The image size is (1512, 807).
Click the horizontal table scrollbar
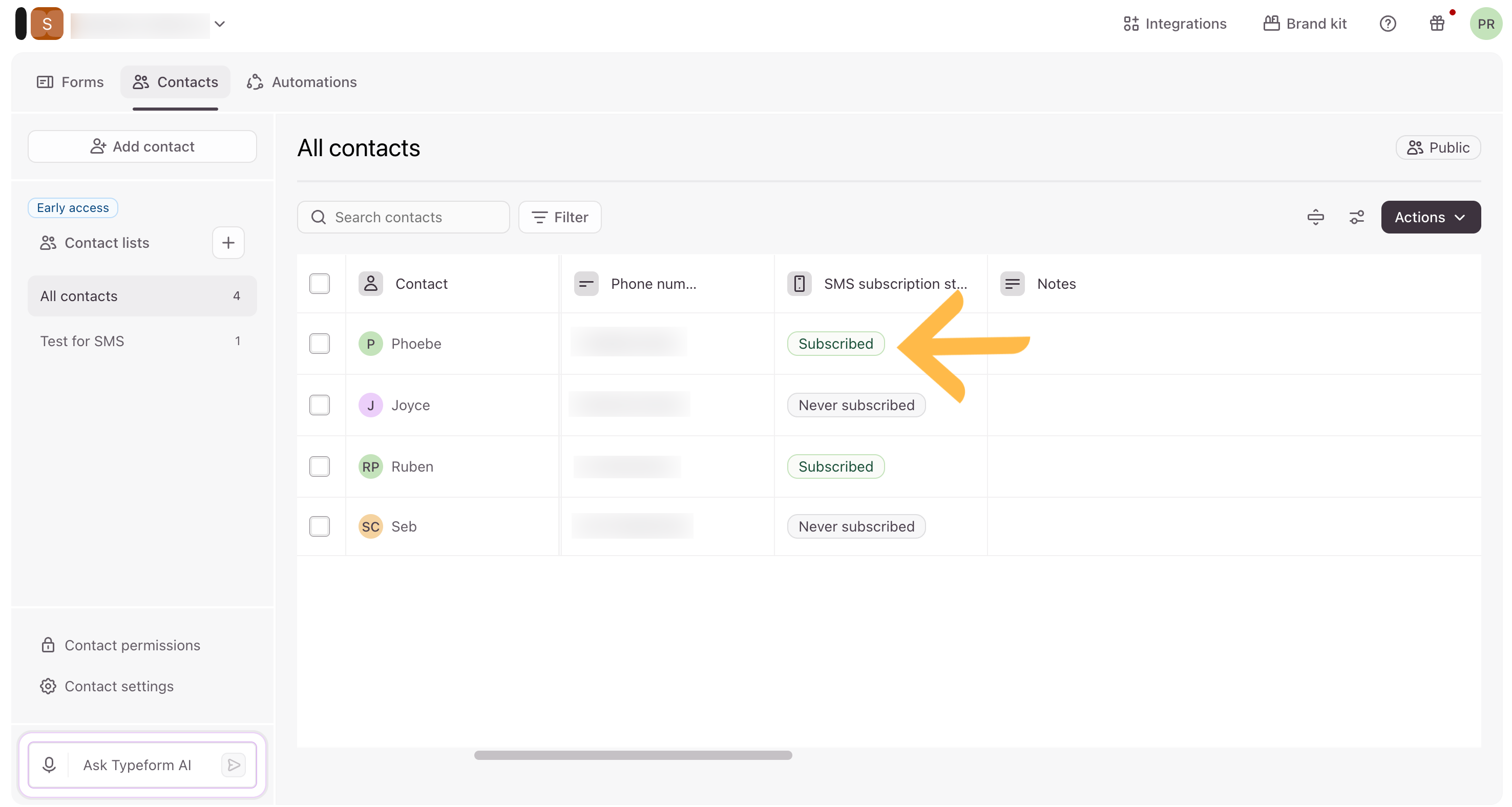(633, 755)
